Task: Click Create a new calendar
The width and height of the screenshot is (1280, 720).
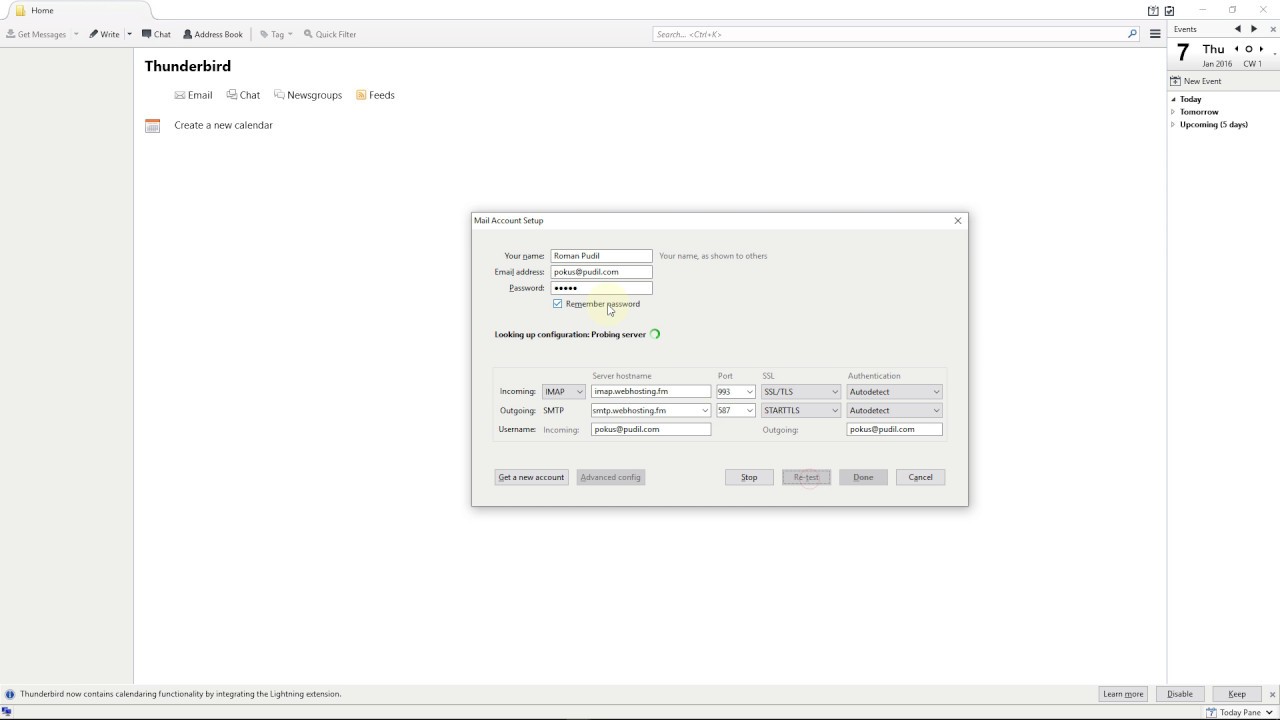Action: pyautogui.click(x=223, y=125)
